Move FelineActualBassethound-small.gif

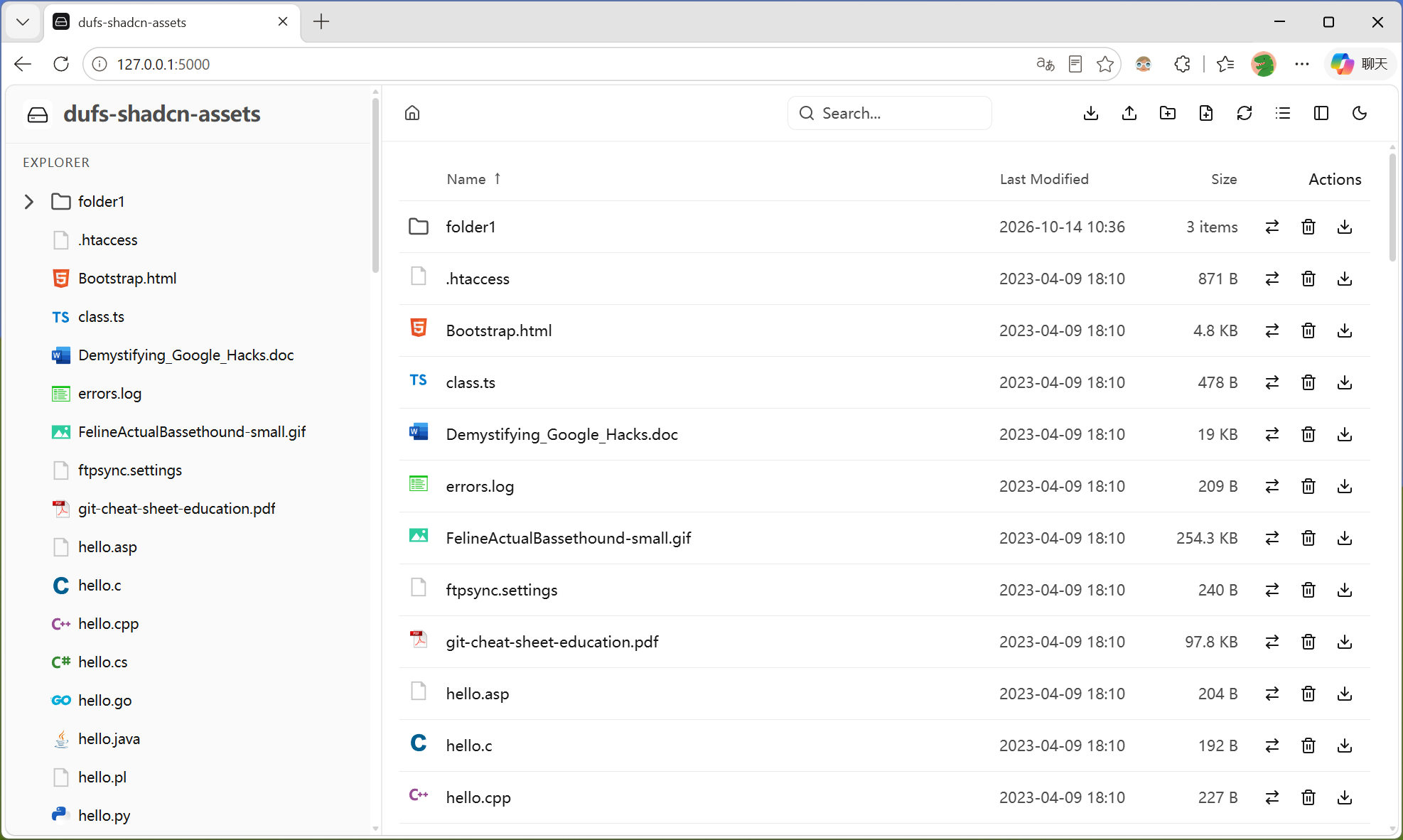click(x=1272, y=538)
